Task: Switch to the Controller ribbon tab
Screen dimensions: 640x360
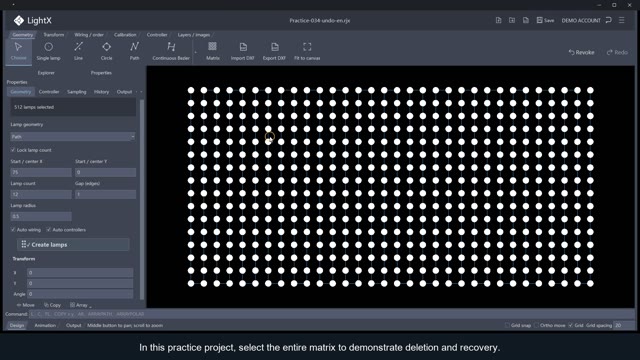Action: tap(157, 35)
